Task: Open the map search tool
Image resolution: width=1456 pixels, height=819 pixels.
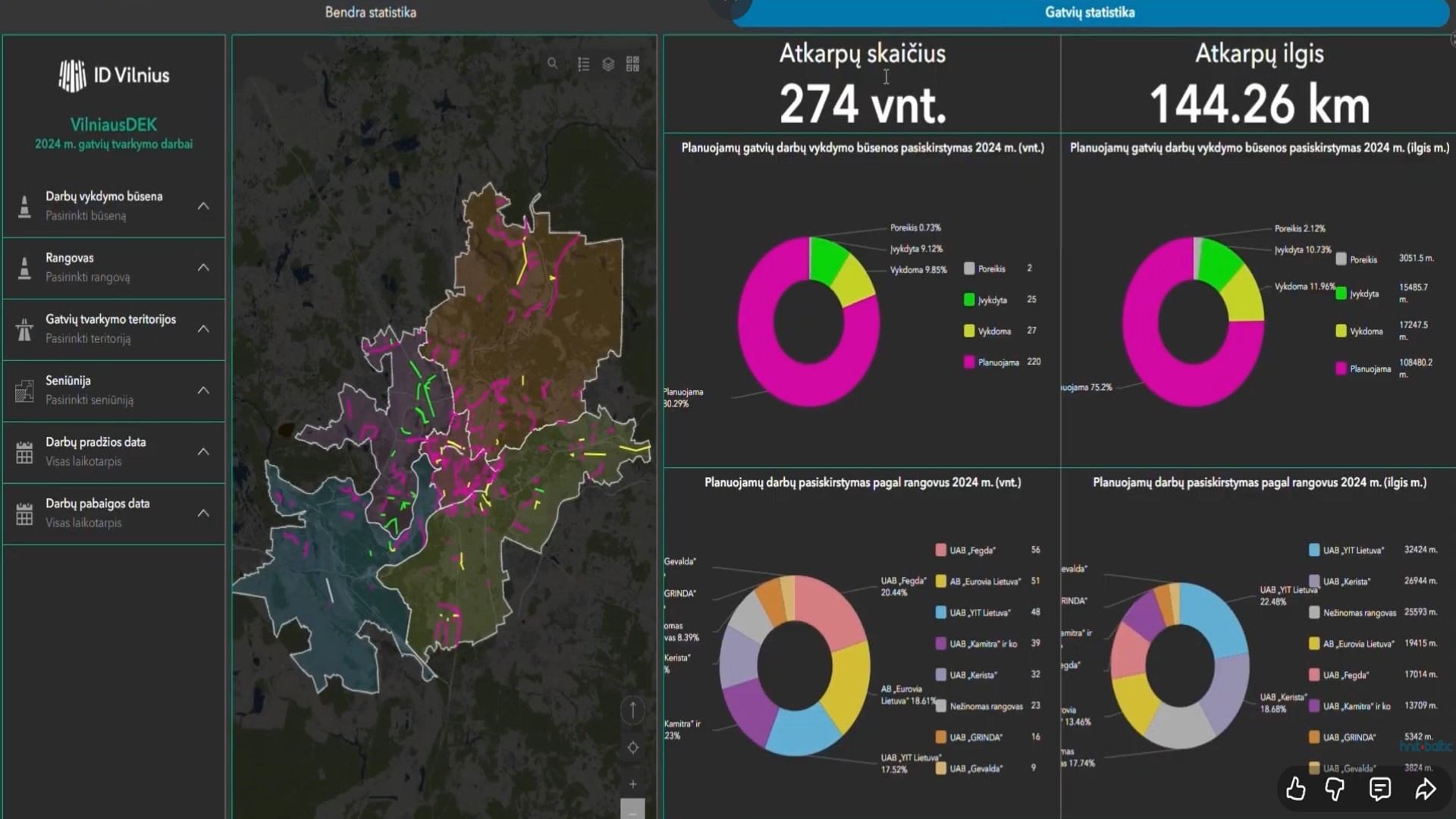Action: (x=553, y=64)
